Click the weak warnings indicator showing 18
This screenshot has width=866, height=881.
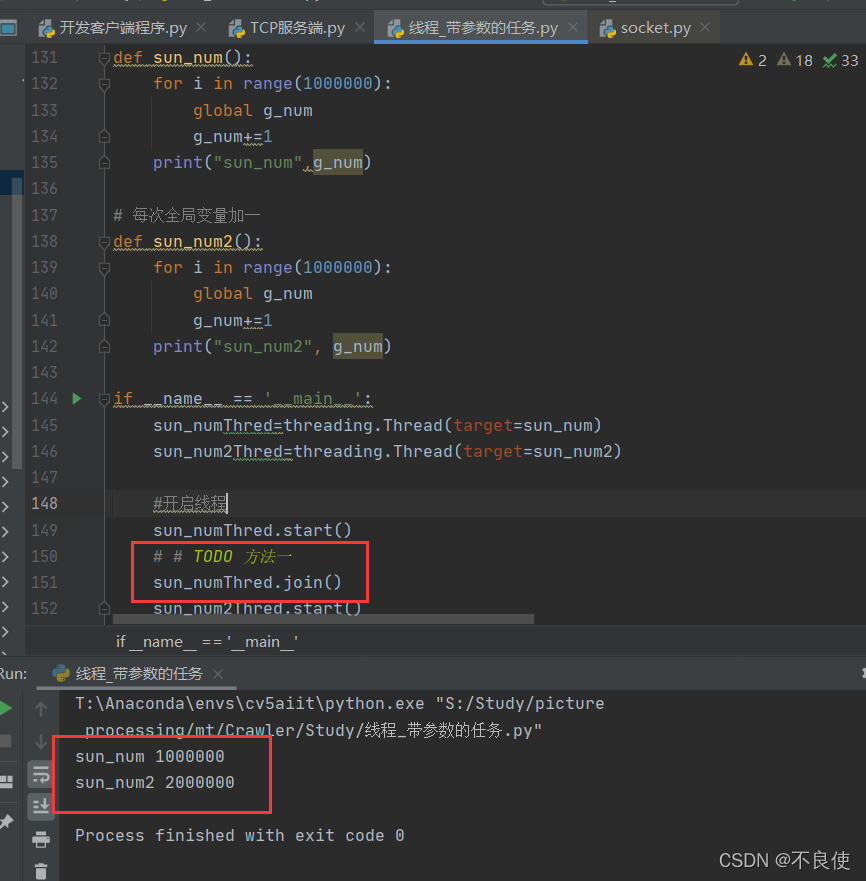click(x=795, y=60)
